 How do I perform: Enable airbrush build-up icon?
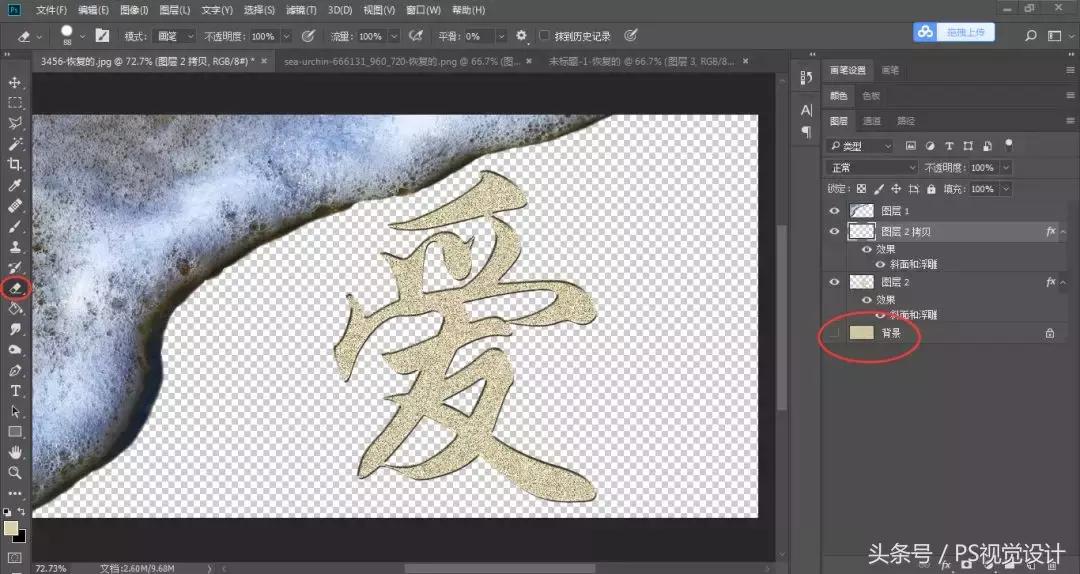[415, 36]
